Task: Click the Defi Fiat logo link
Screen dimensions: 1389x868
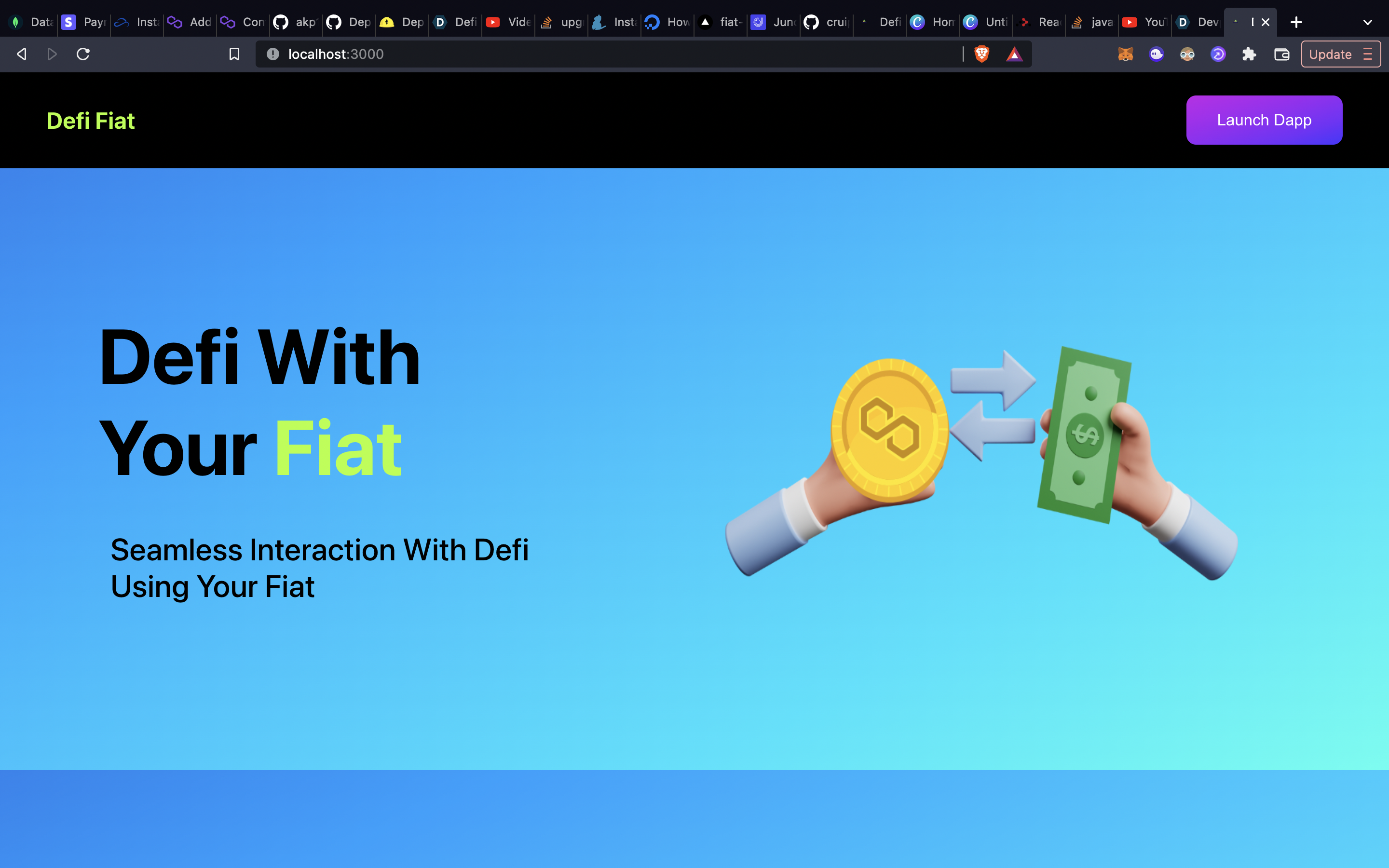Action: click(x=91, y=121)
